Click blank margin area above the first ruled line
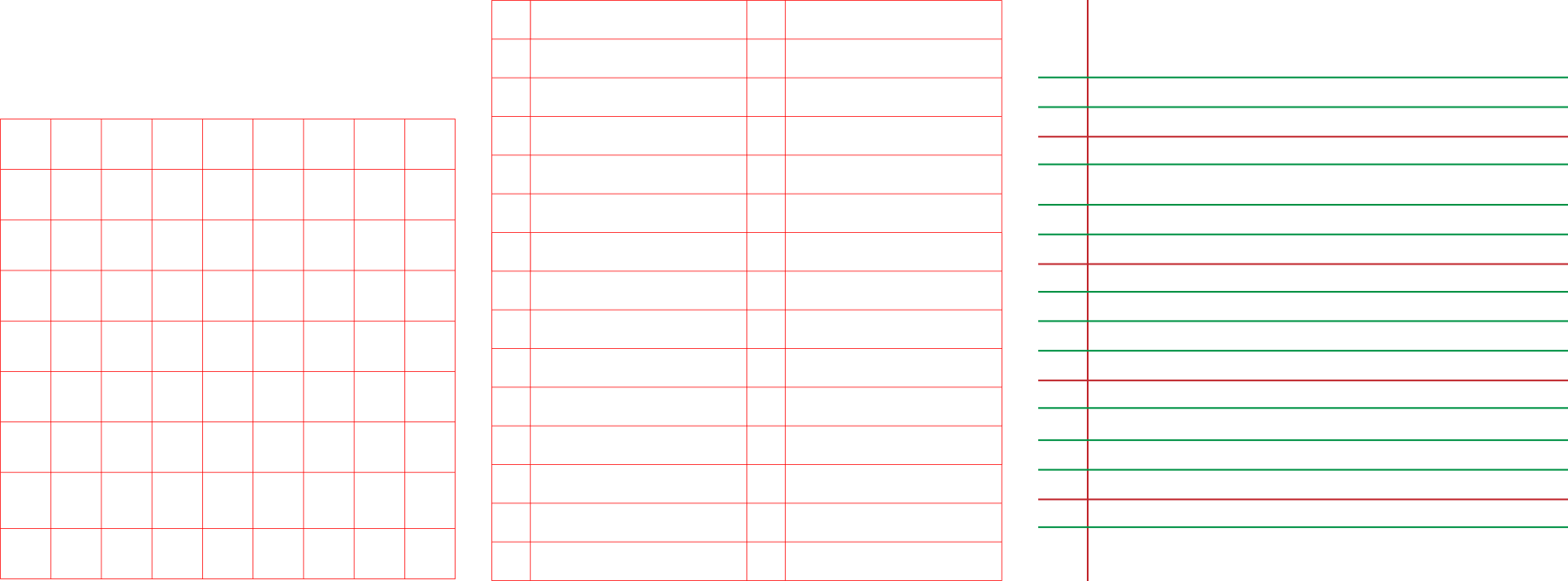 (1327, 38)
